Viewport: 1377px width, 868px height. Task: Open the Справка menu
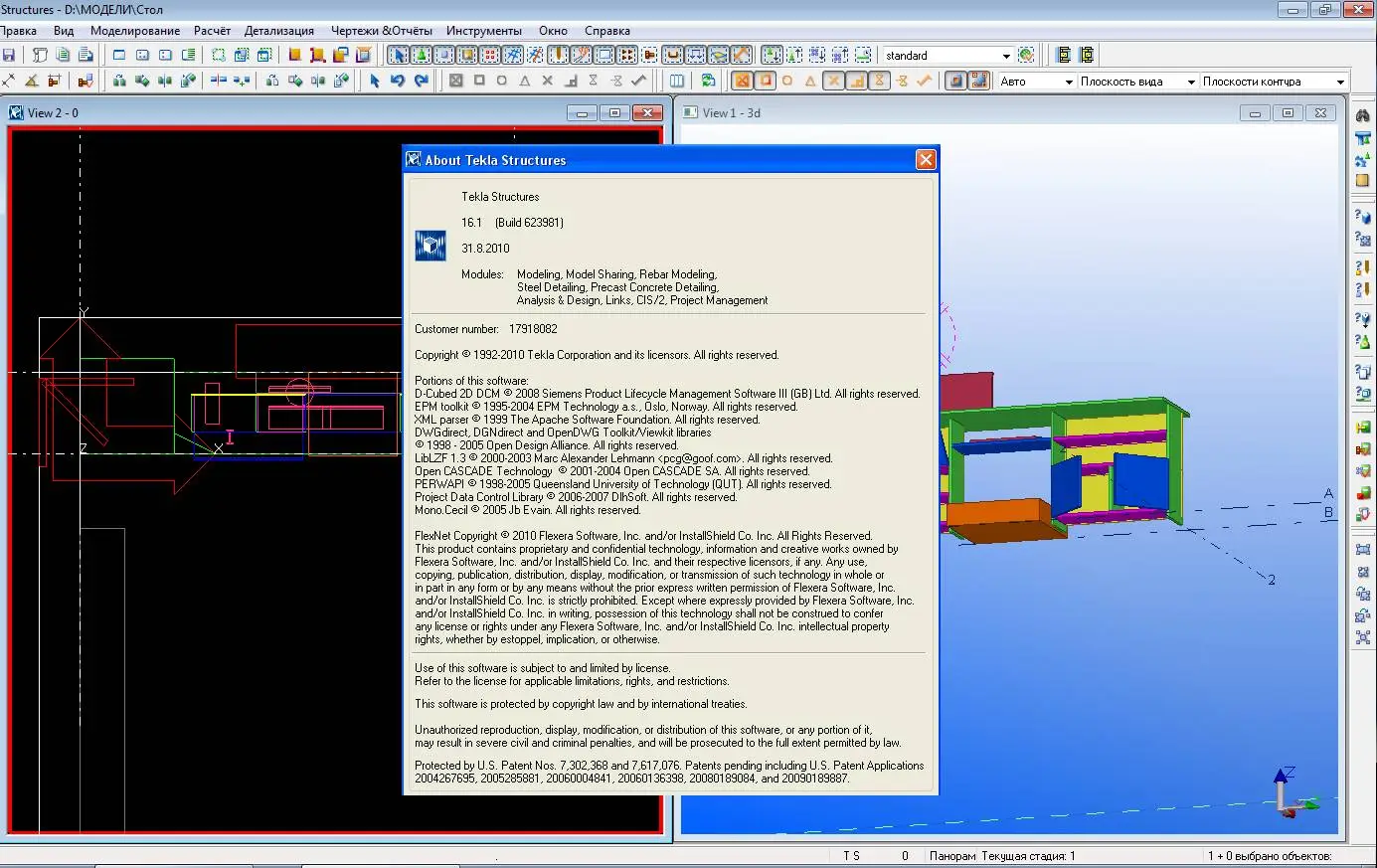tap(607, 31)
